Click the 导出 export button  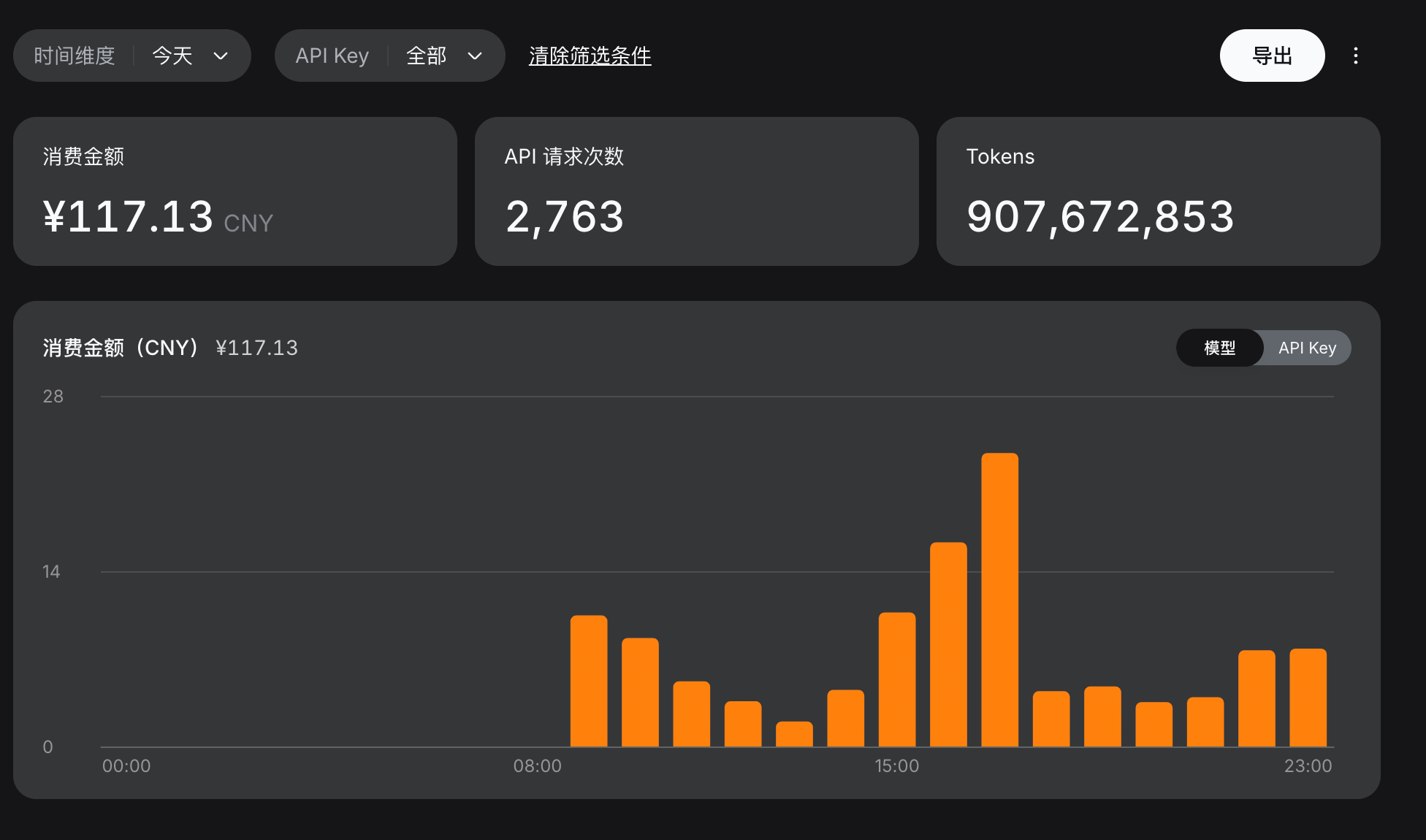click(x=1272, y=56)
